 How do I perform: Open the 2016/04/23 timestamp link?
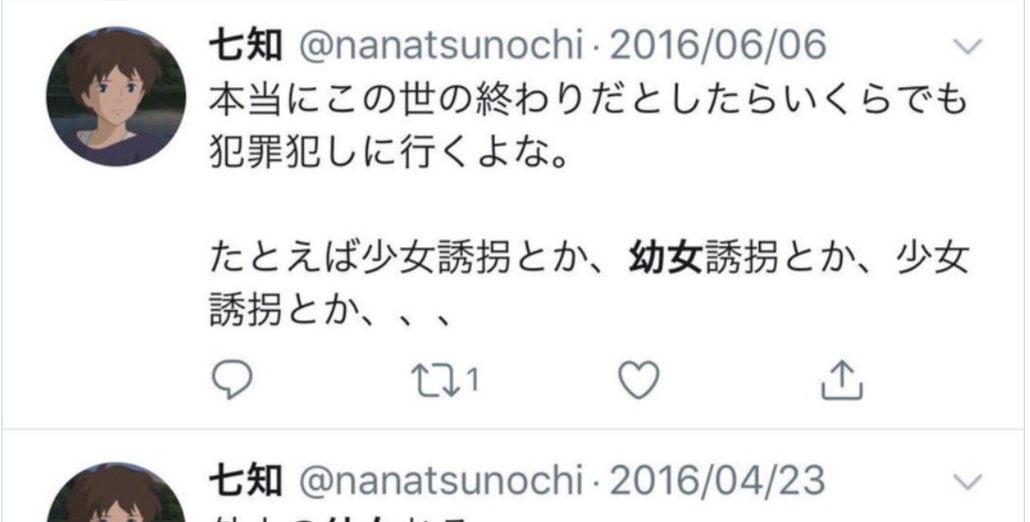717,481
